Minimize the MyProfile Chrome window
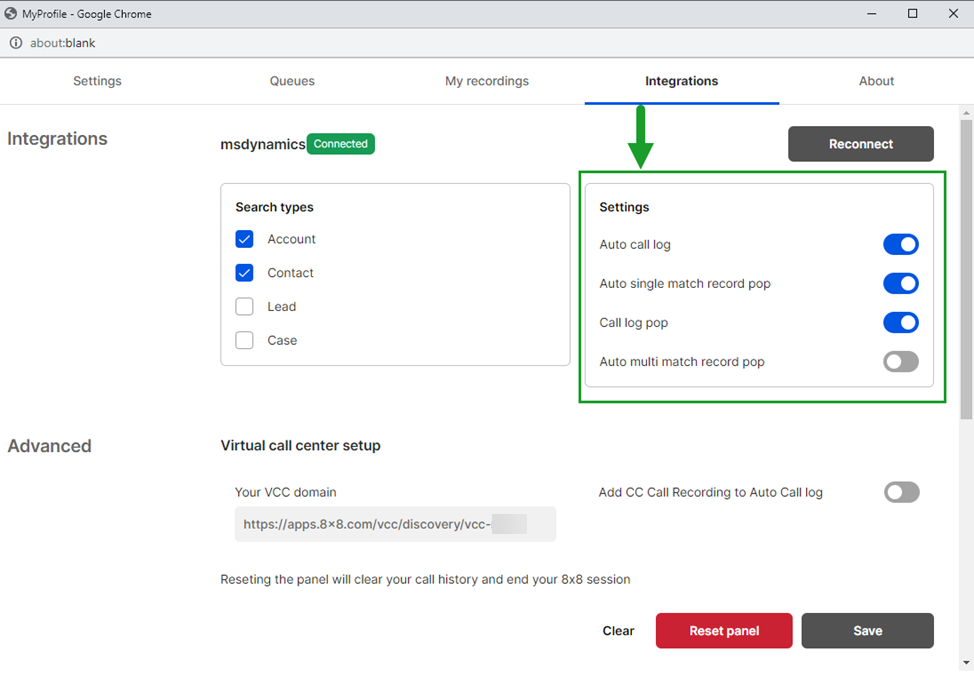The image size is (974, 700). tap(872, 14)
